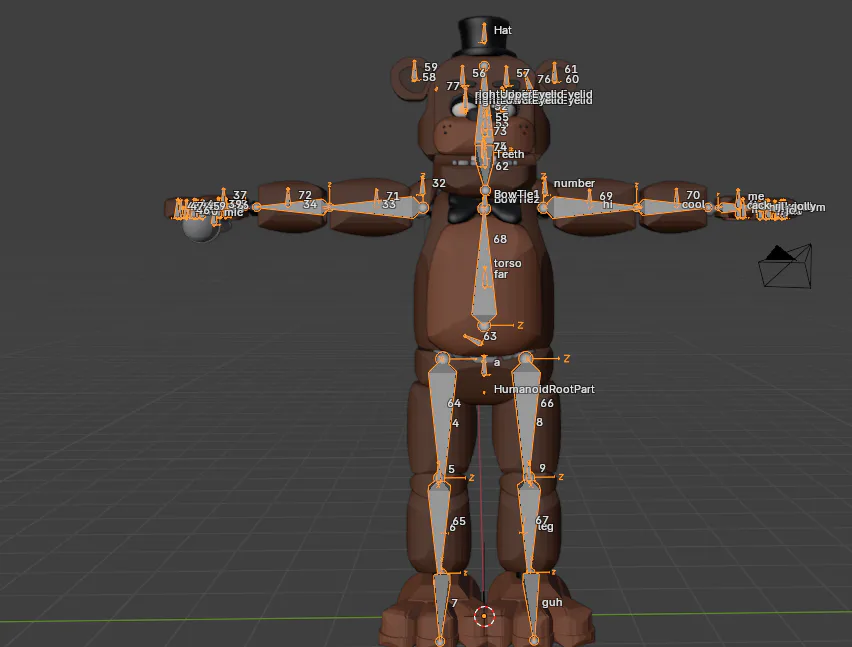Click the "7" foot bone label
Viewport: 852px width, 647px height.
coord(454,602)
